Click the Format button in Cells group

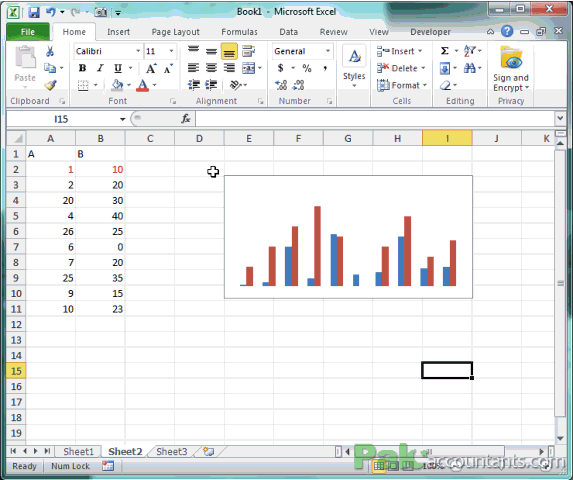(x=401, y=85)
